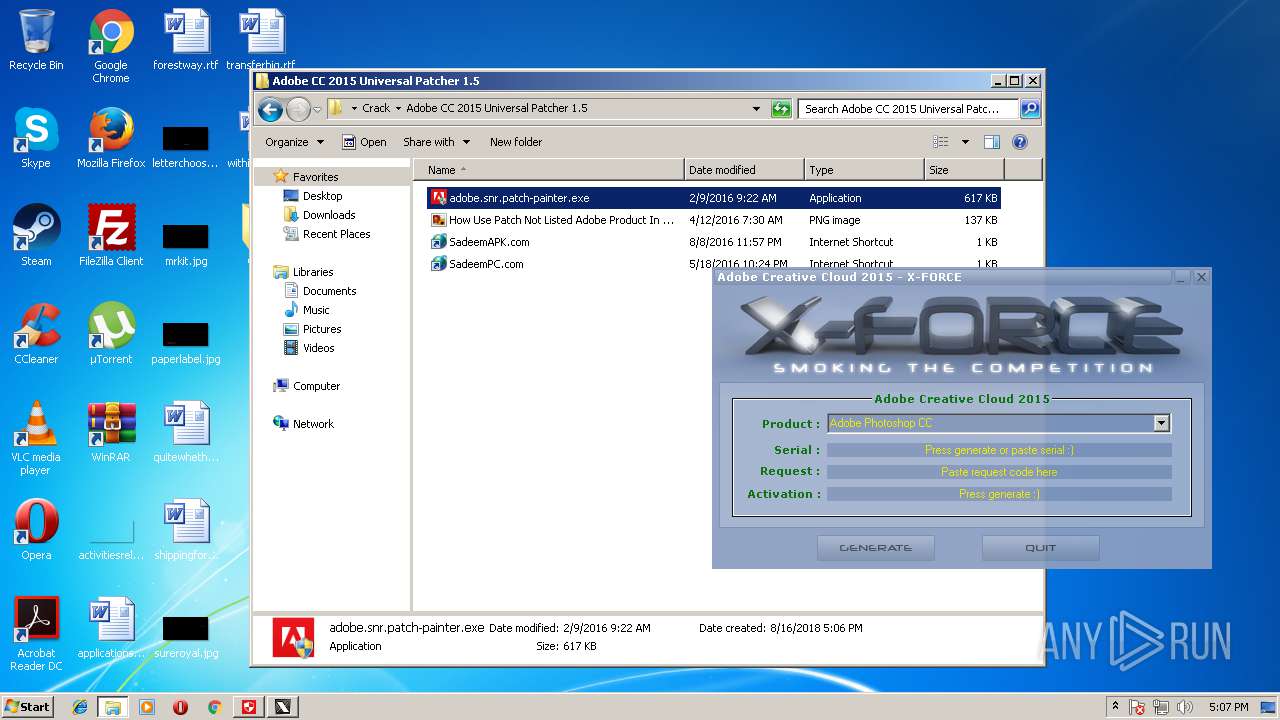1280x720 pixels.
Task: Expand the Crack breadcrumb arrow
Action: (x=398, y=108)
